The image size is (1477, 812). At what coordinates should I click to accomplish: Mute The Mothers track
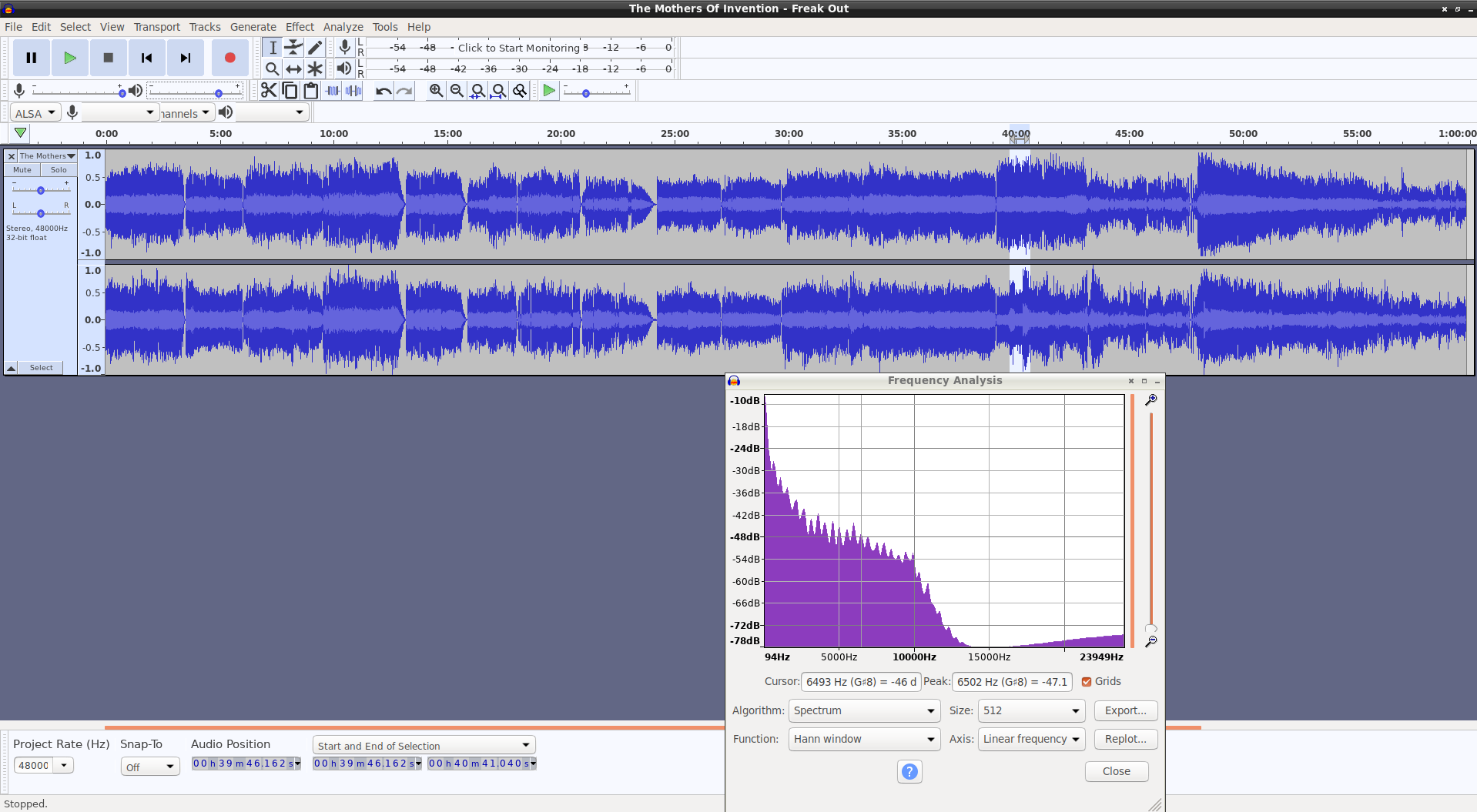[x=22, y=170]
